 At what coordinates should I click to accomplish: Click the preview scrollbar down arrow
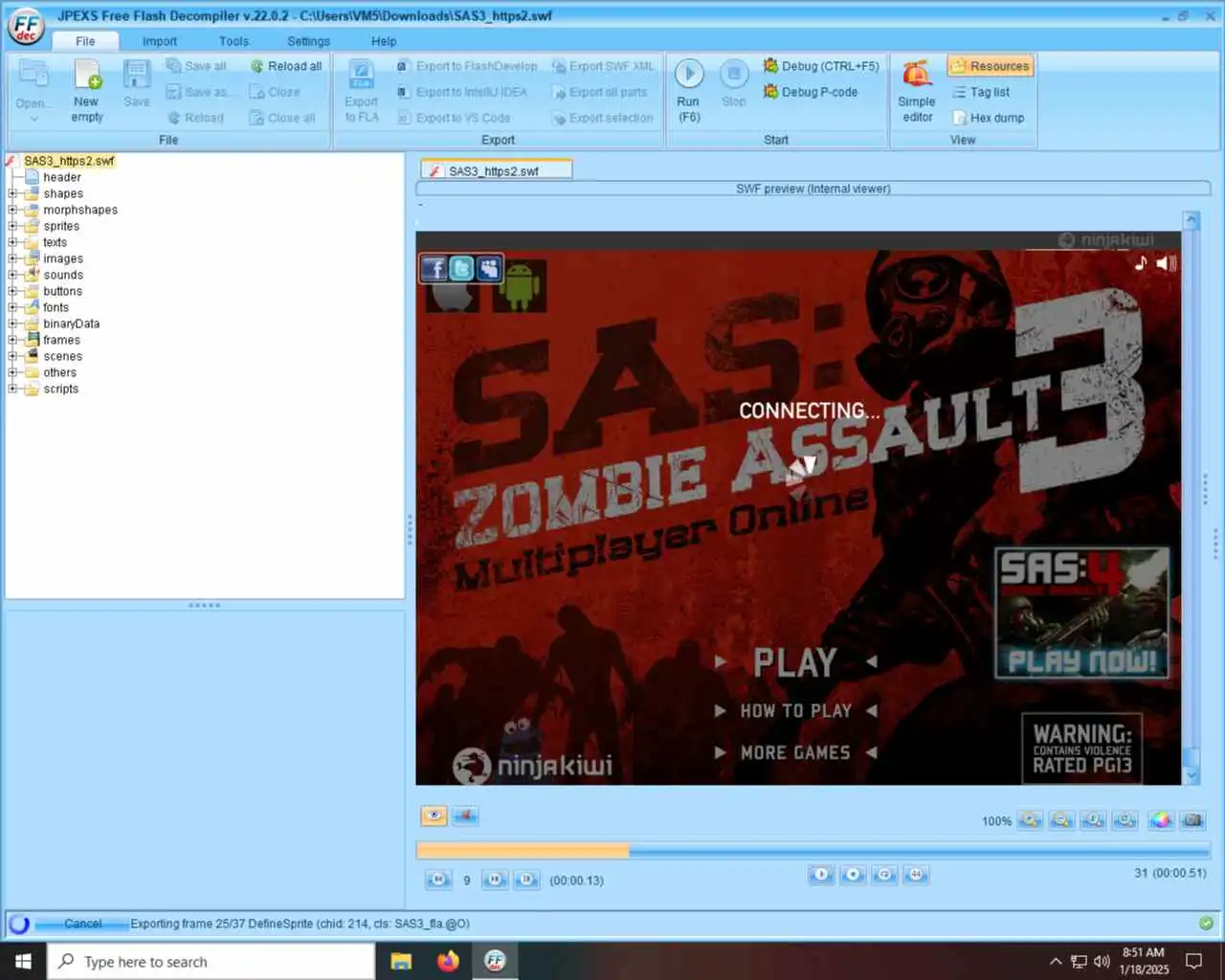tap(1192, 774)
